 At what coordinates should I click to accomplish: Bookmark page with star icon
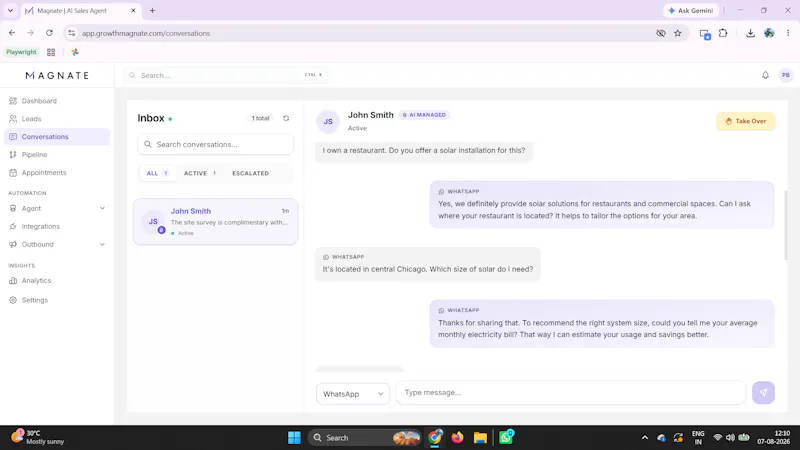pyautogui.click(x=678, y=33)
